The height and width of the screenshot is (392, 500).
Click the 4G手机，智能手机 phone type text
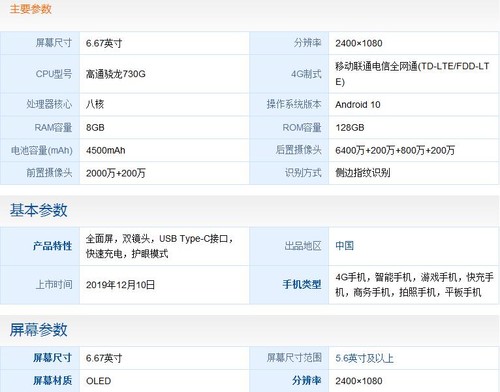(414, 285)
